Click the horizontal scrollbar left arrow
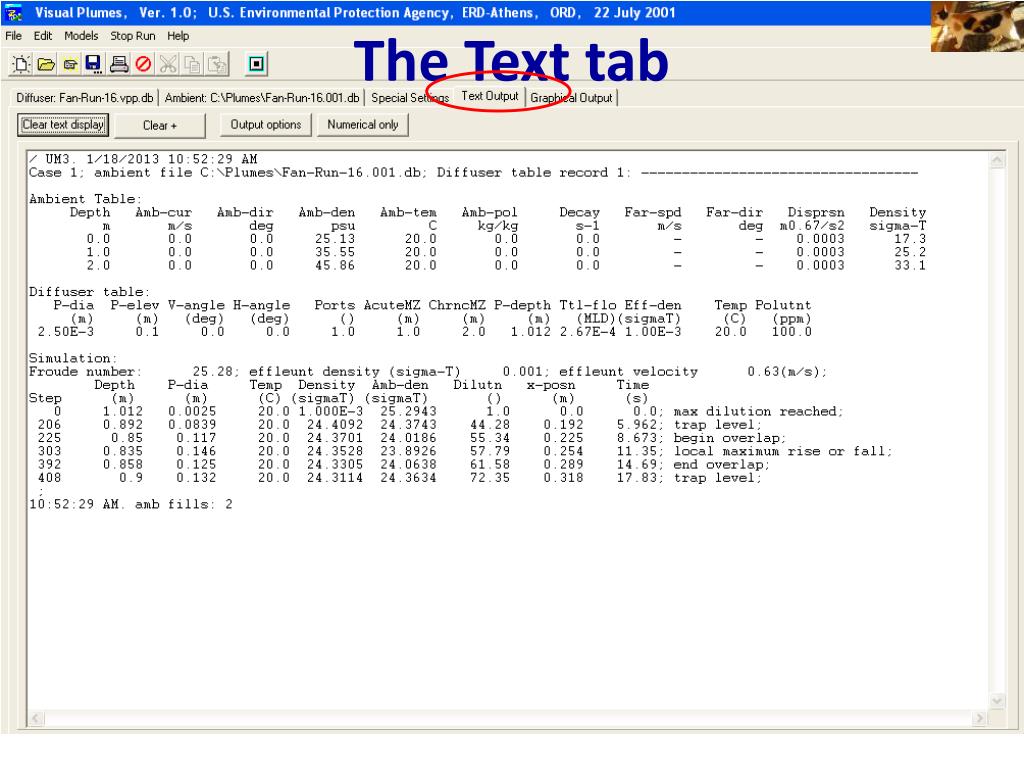Viewport: 1024px width, 768px height. click(37, 718)
